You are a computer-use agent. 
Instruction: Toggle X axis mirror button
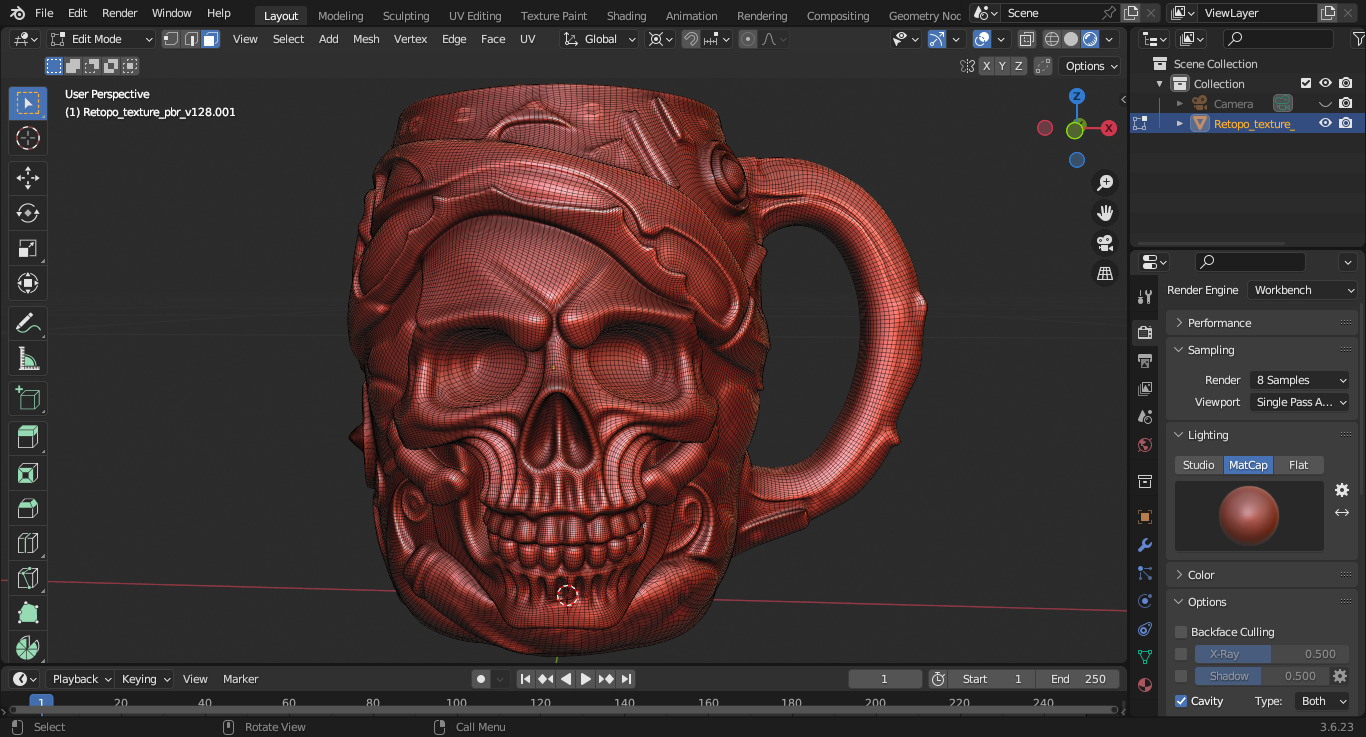(x=987, y=66)
